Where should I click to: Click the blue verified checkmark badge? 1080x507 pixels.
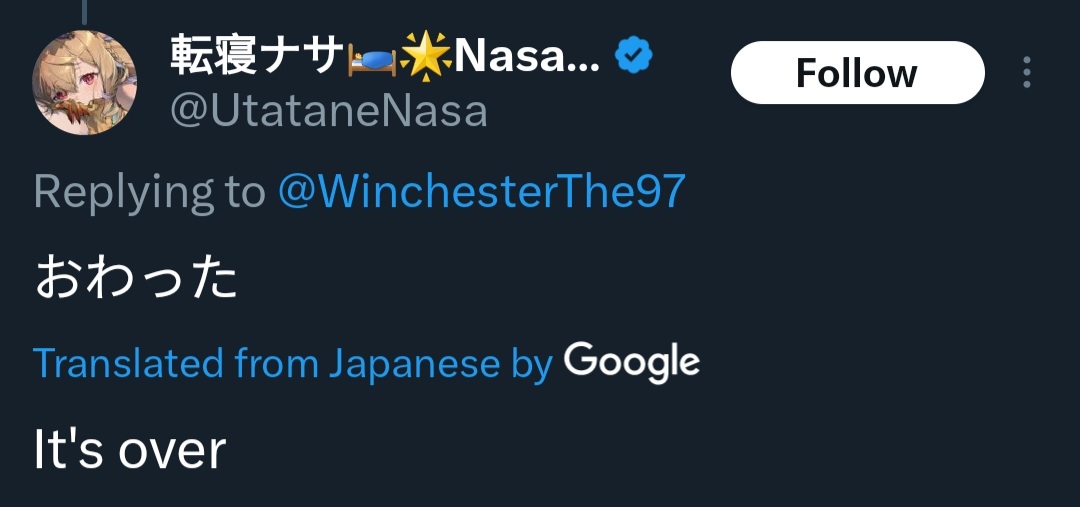632,58
